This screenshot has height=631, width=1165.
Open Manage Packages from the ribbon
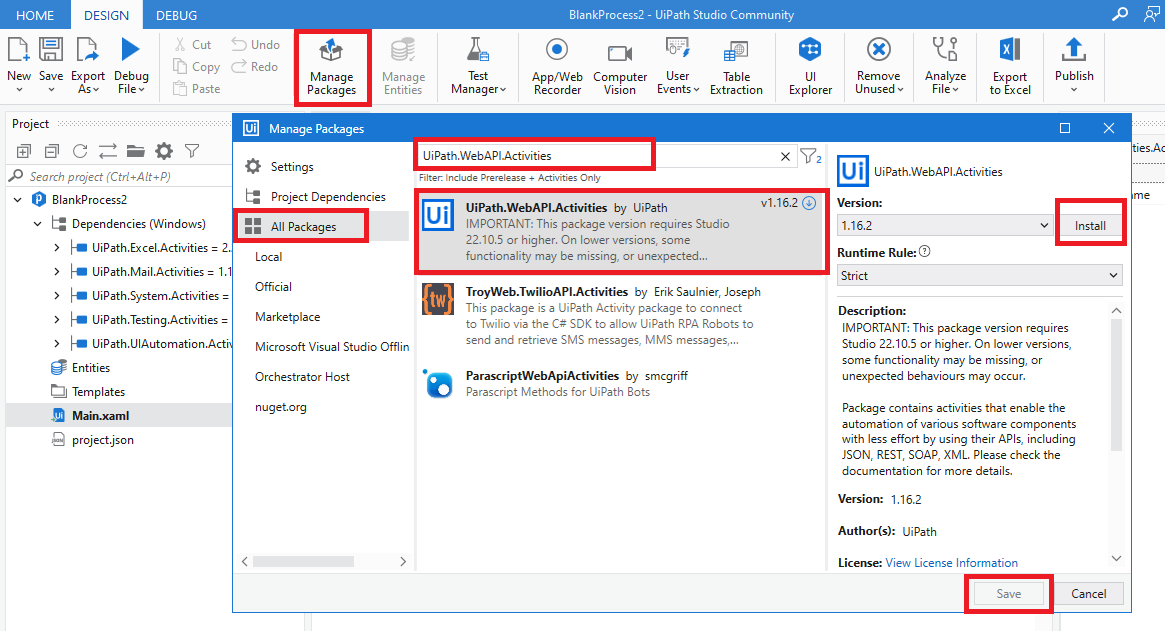tap(331, 68)
